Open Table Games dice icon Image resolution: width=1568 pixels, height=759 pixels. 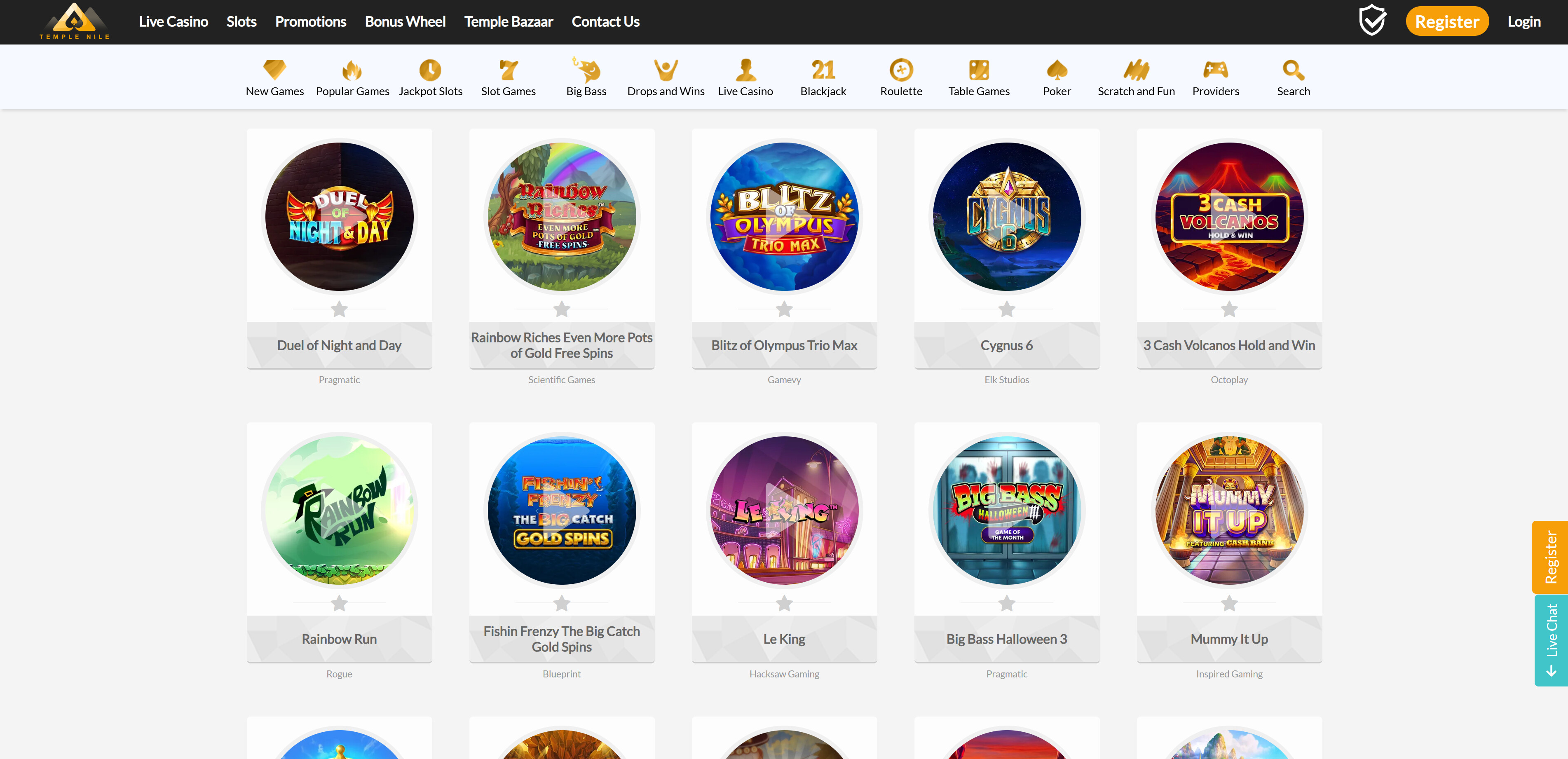click(979, 70)
